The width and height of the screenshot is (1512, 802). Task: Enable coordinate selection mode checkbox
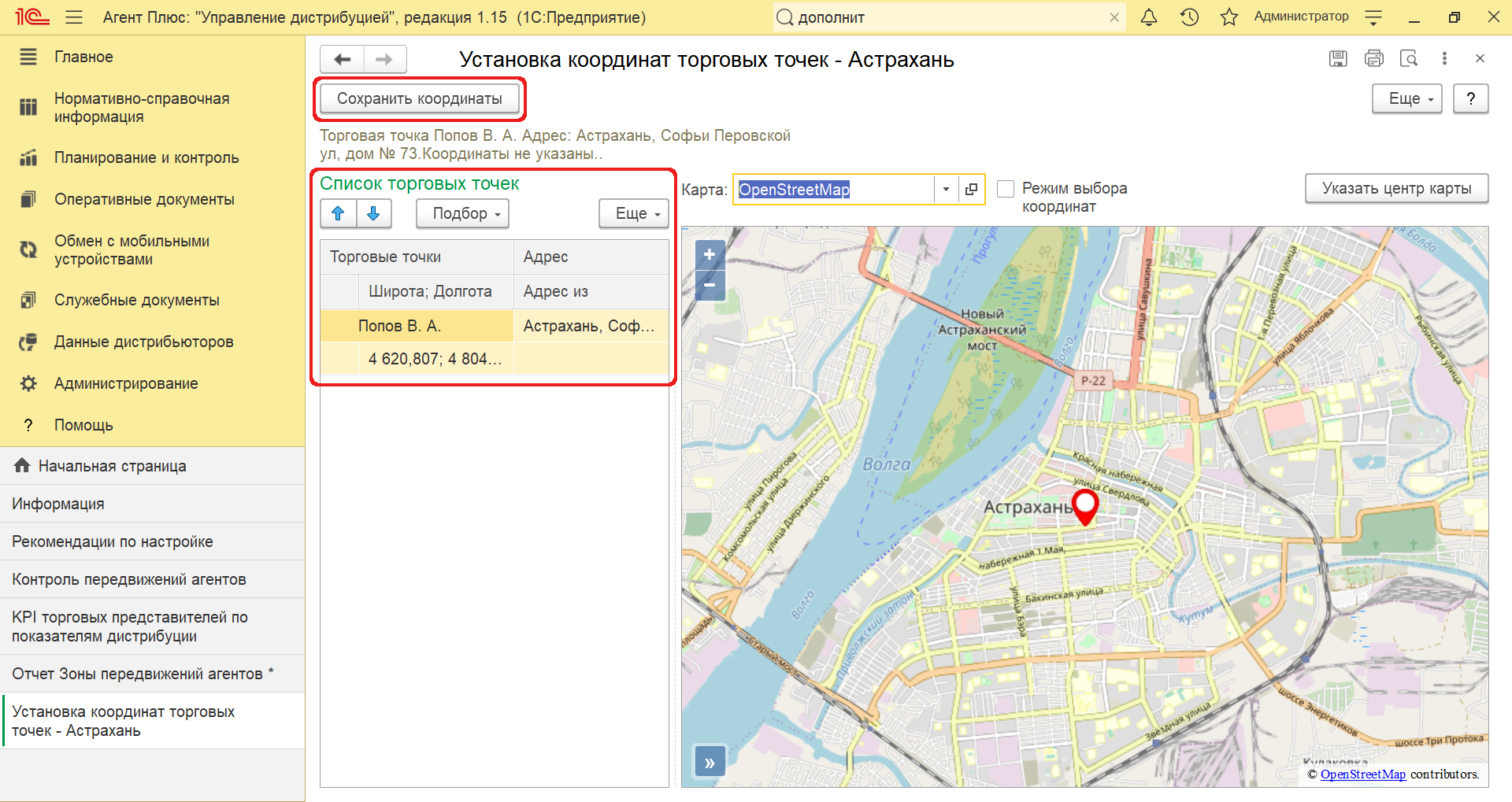coord(1006,189)
